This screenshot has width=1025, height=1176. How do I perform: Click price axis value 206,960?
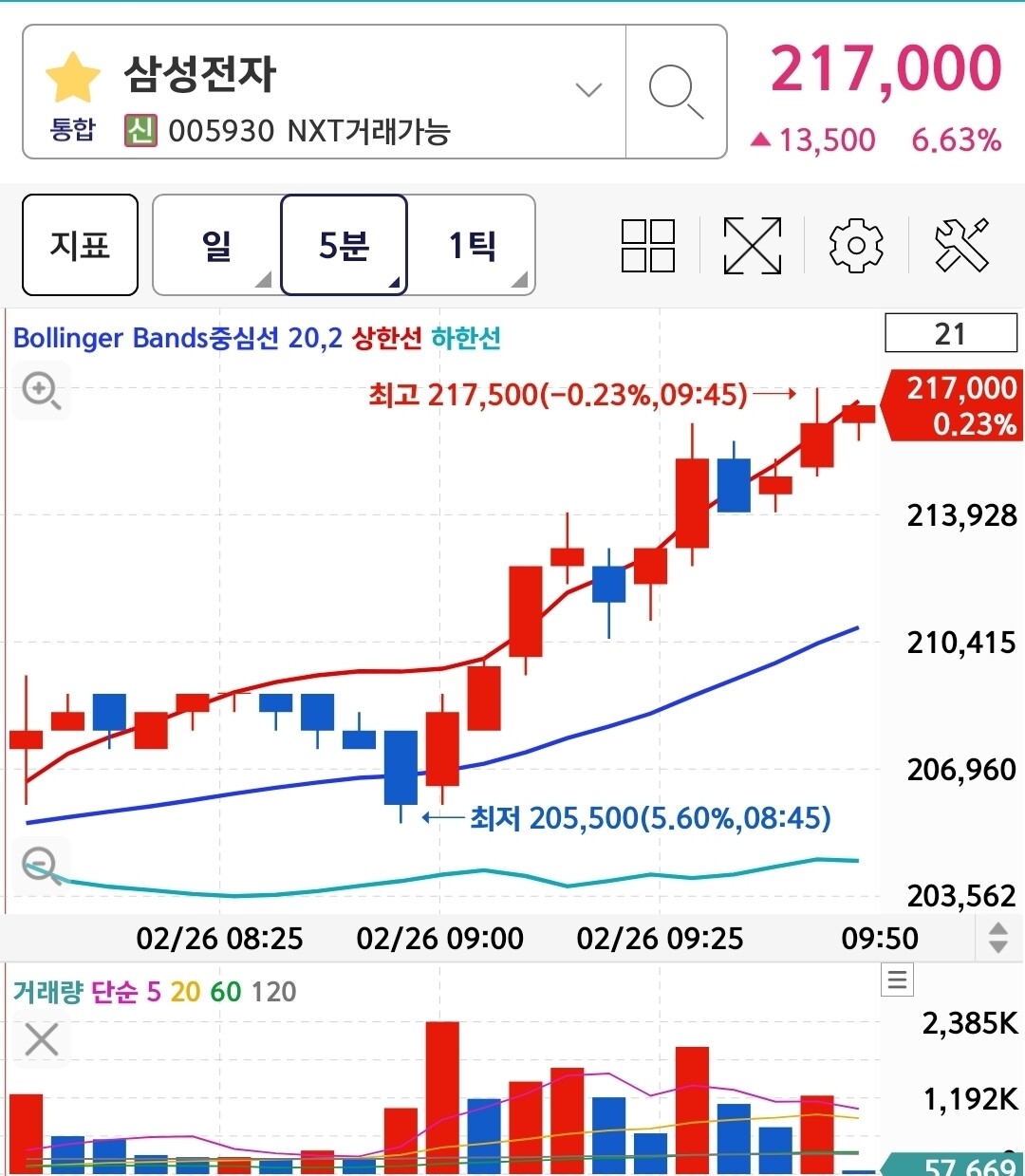coord(961,769)
